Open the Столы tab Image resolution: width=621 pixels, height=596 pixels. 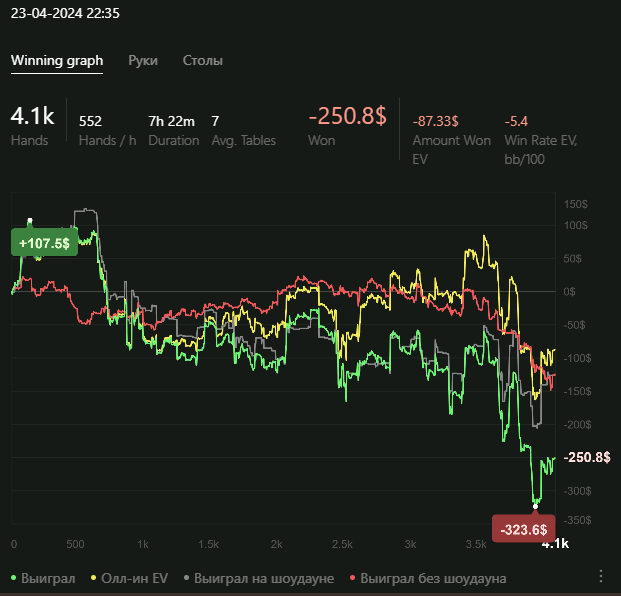[203, 61]
